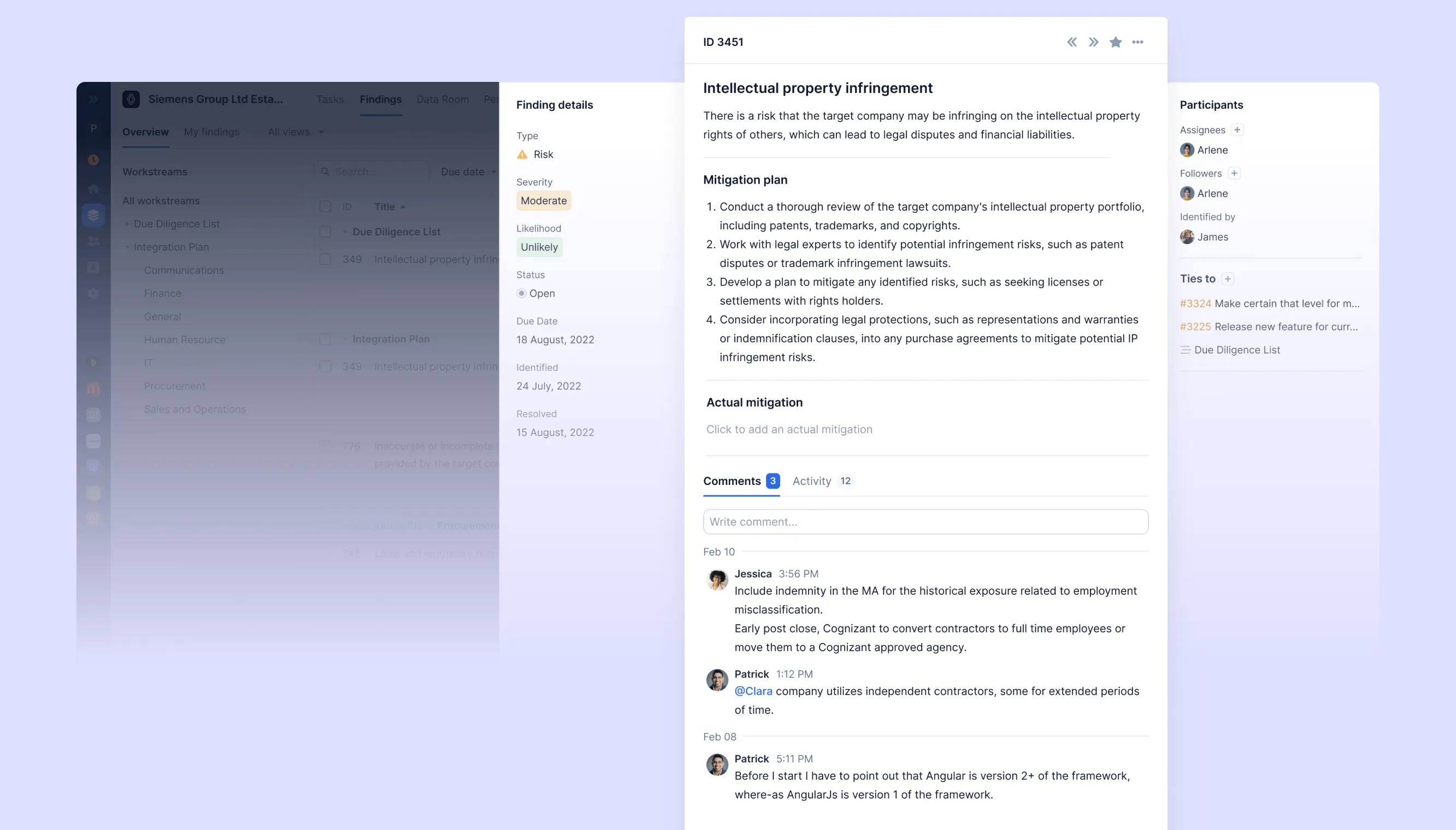Click the recent activity clock icon
This screenshot has width=1456, height=830.
point(93,160)
